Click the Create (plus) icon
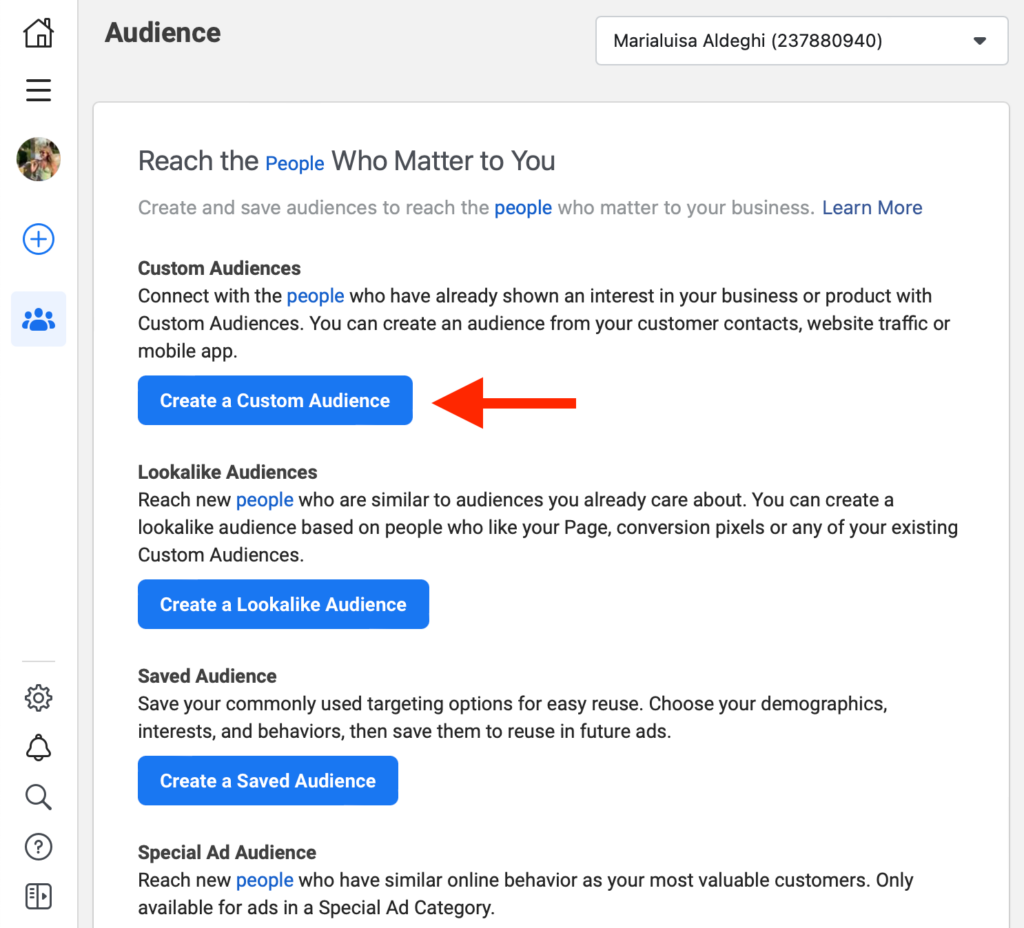This screenshot has width=1024, height=928. pyautogui.click(x=38, y=239)
